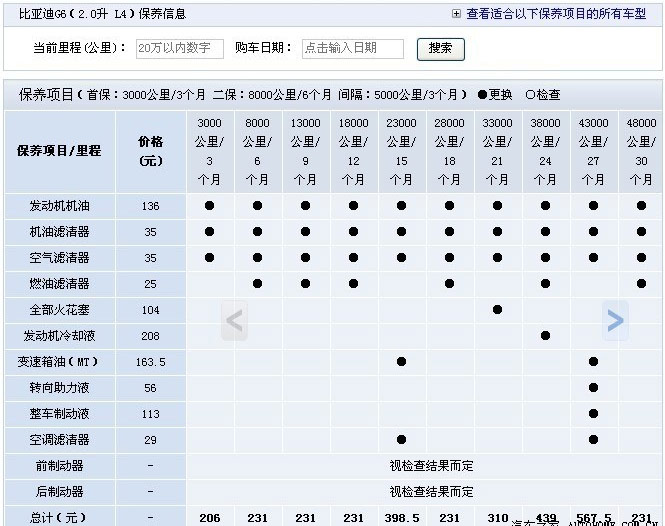
Task: Expand the plus icon for 查看适合 link
Action: (x=456, y=14)
